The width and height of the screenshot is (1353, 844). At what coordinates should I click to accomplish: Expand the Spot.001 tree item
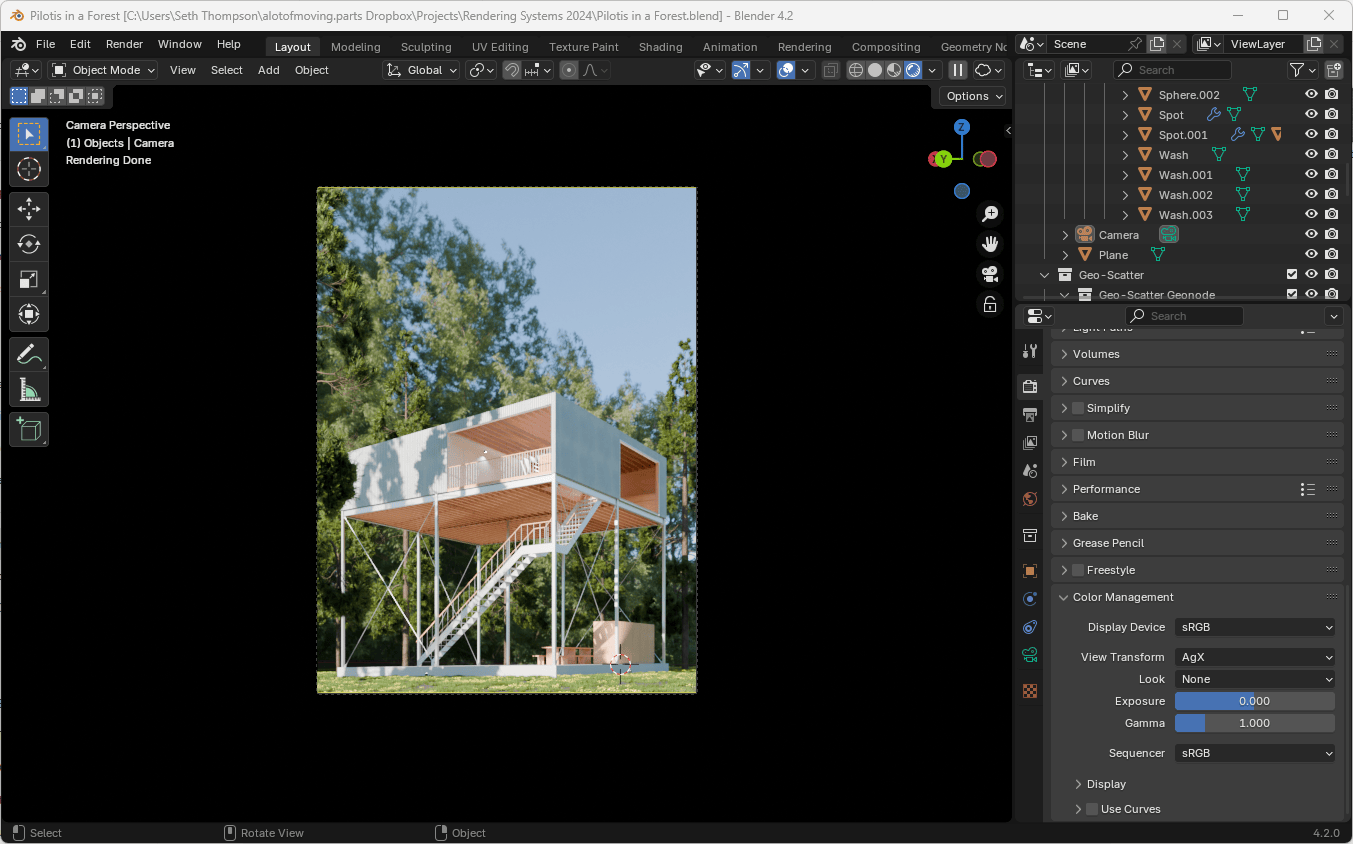coord(1125,134)
